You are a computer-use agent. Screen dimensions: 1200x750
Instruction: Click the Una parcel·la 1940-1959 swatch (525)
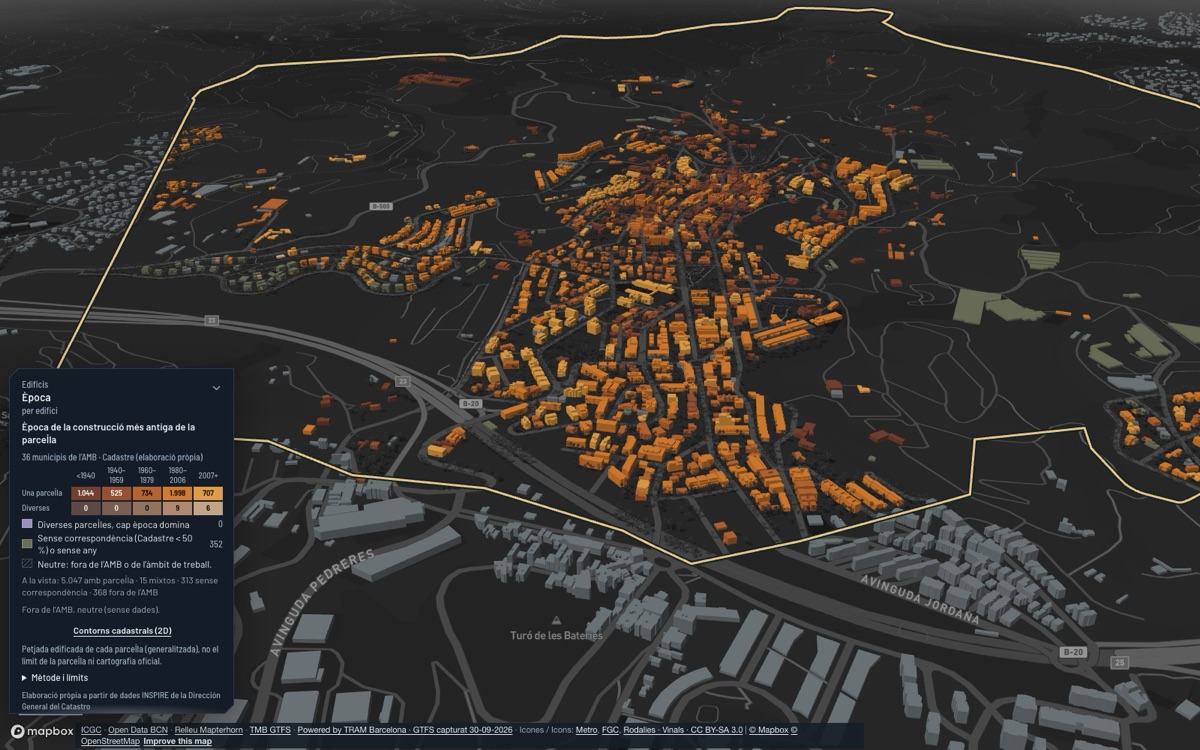click(x=116, y=493)
